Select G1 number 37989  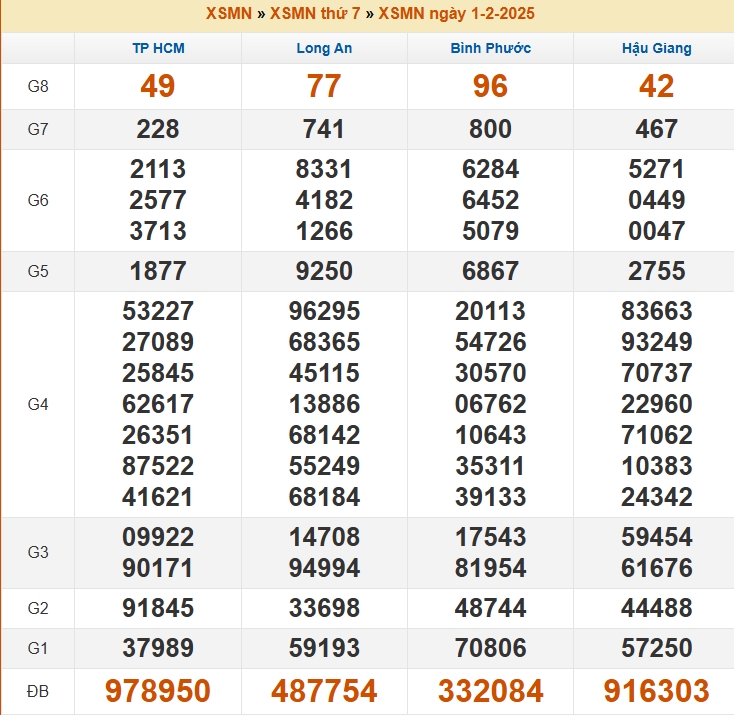[158, 648]
